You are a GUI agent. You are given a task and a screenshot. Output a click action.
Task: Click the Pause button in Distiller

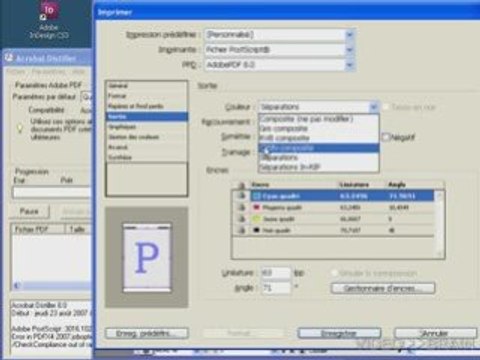point(29,211)
